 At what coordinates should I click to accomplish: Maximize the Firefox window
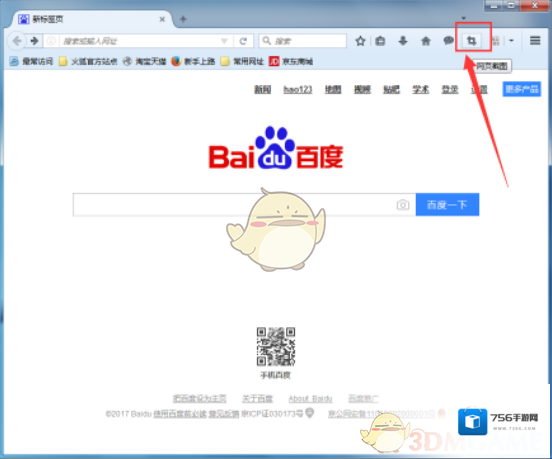(x=511, y=5)
